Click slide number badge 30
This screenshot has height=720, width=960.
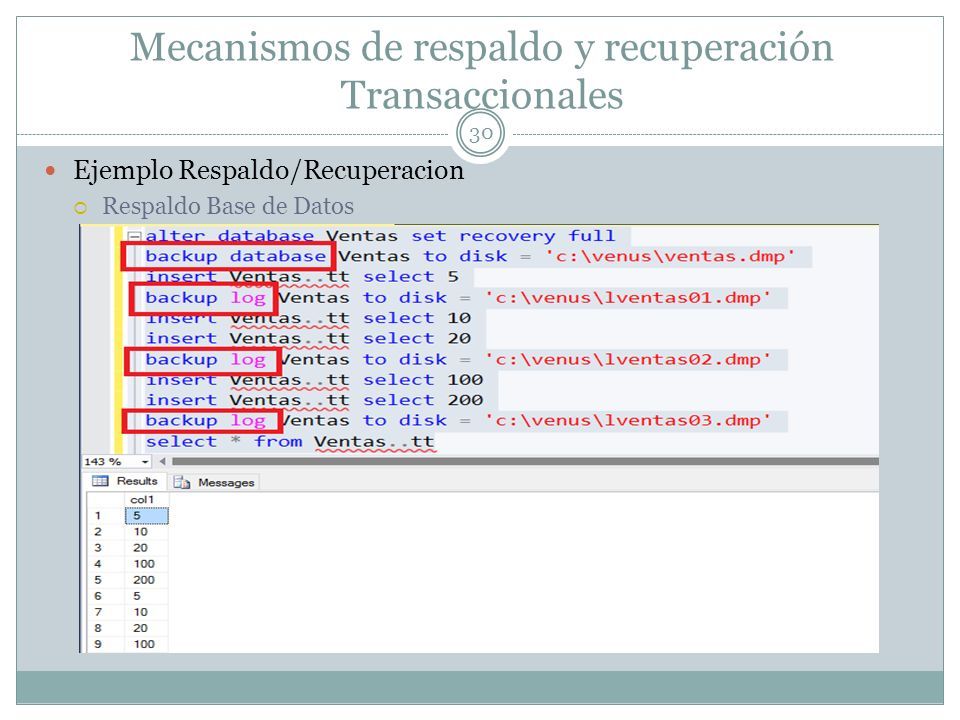click(x=481, y=133)
